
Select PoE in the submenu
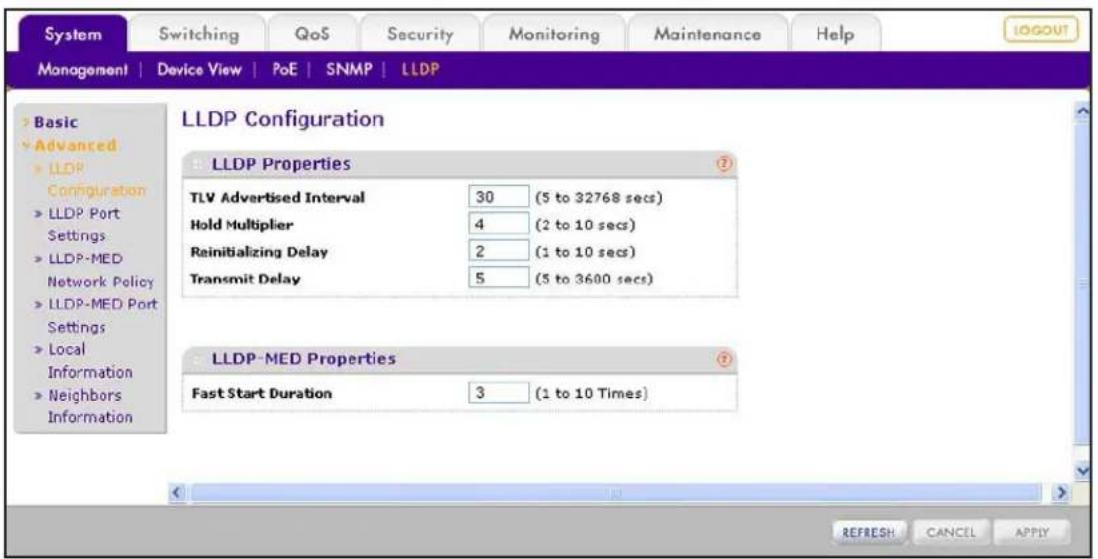coord(284,70)
